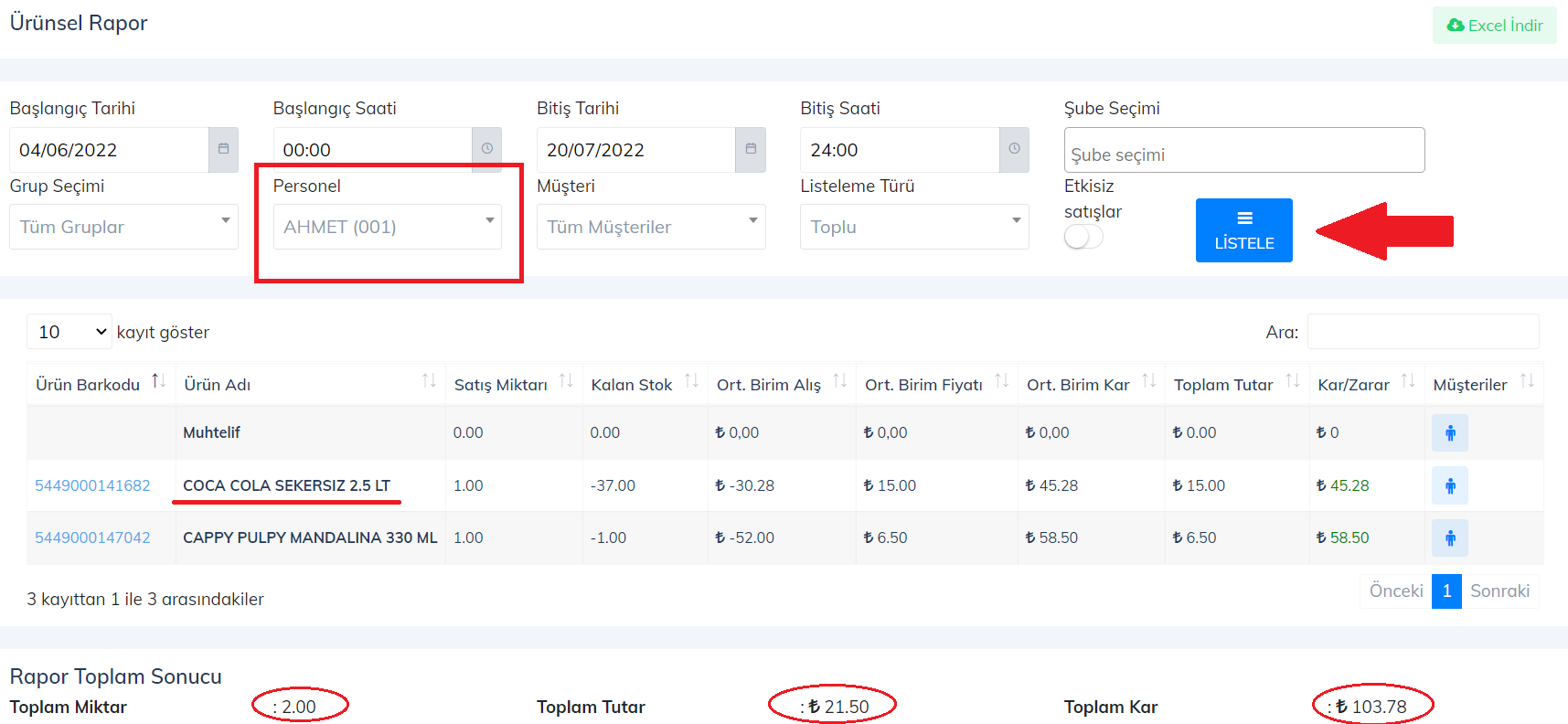The width and height of the screenshot is (1568, 724).
Task: Download report with Excel İndir
Action: coord(1494,26)
